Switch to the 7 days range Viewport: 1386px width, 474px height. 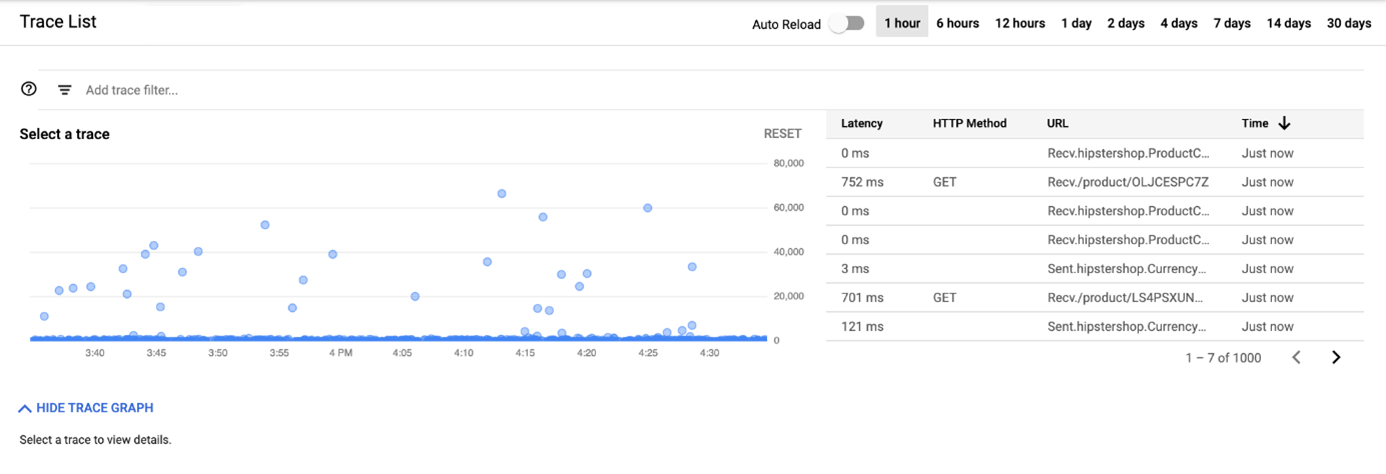1232,23
